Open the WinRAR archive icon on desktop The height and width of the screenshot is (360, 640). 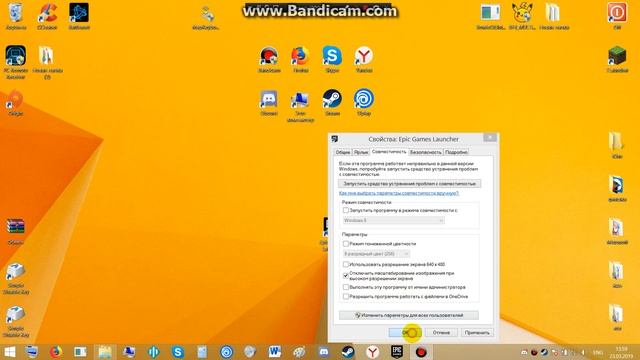(x=16, y=231)
